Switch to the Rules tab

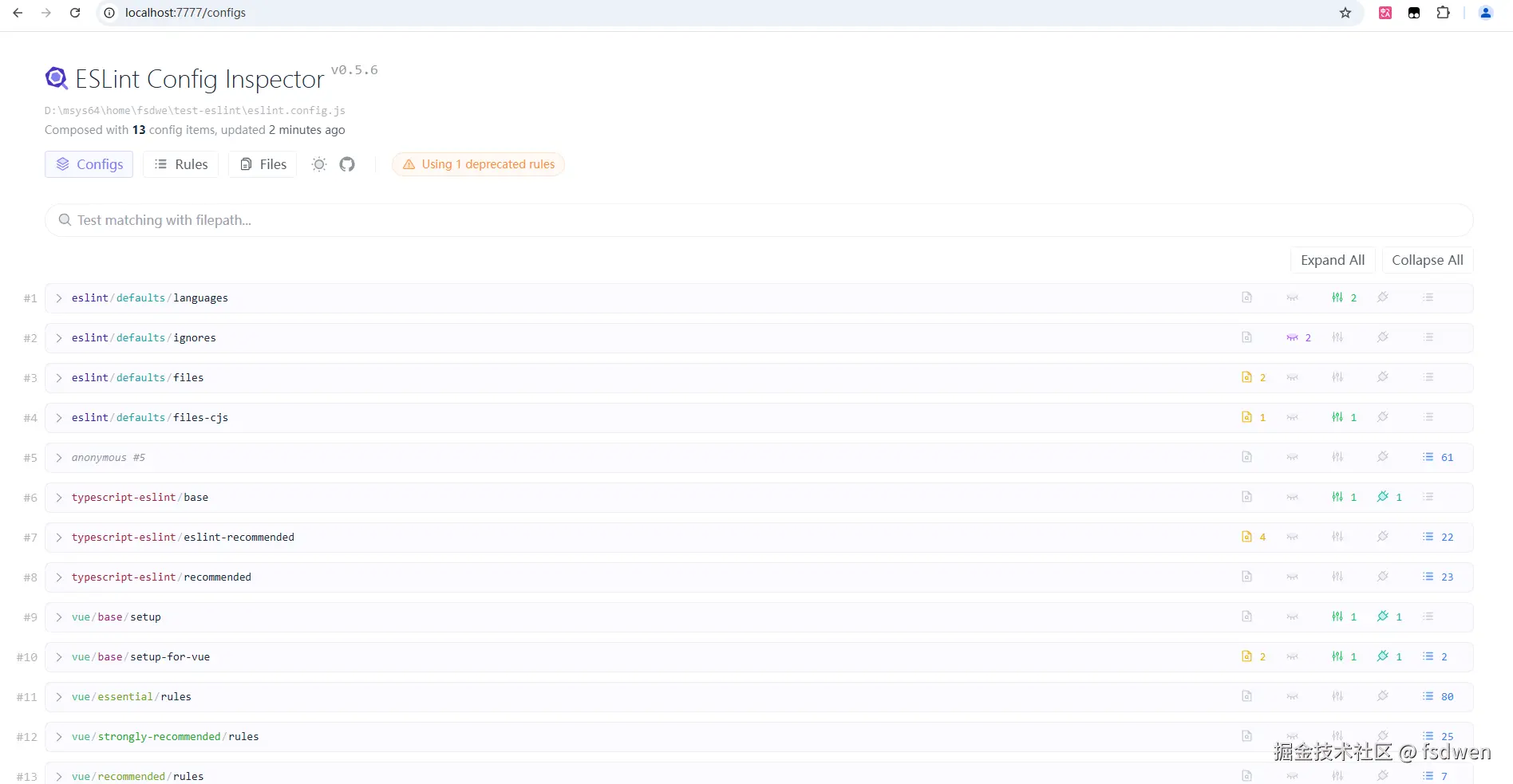(181, 164)
